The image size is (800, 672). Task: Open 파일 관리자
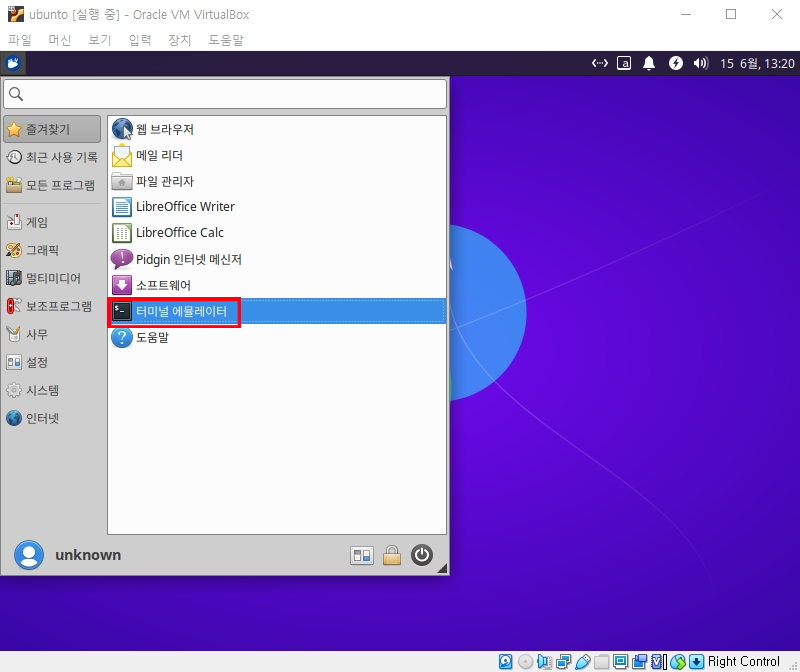click(277, 181)
